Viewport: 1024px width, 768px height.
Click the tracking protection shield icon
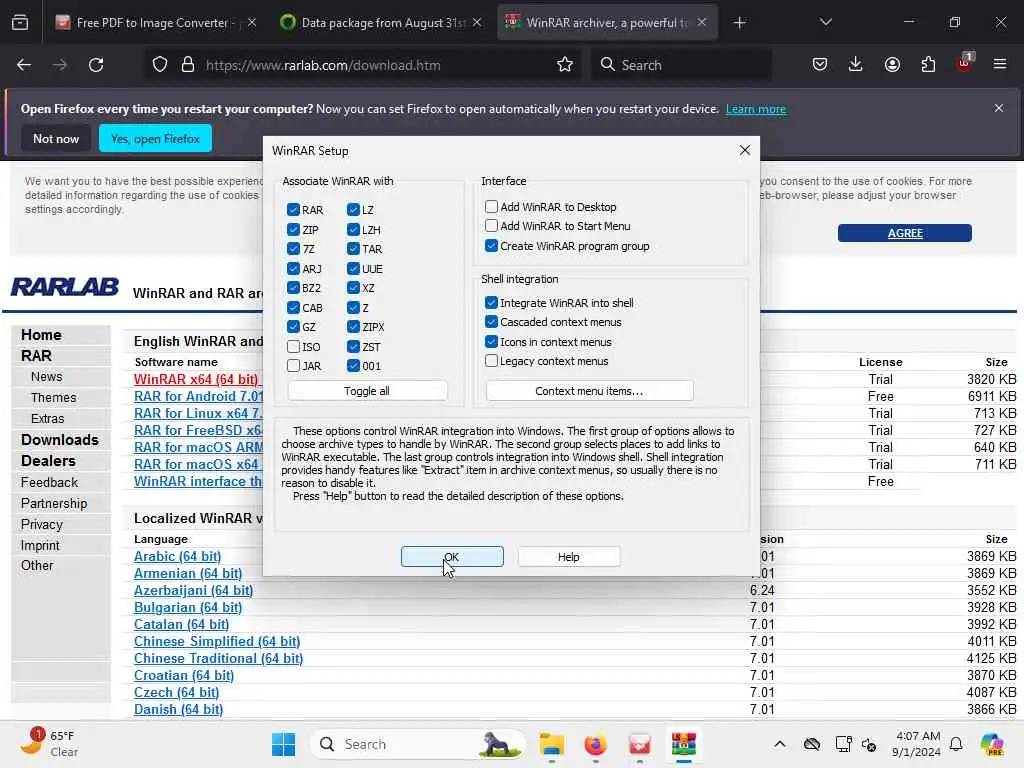pos(160,65)
